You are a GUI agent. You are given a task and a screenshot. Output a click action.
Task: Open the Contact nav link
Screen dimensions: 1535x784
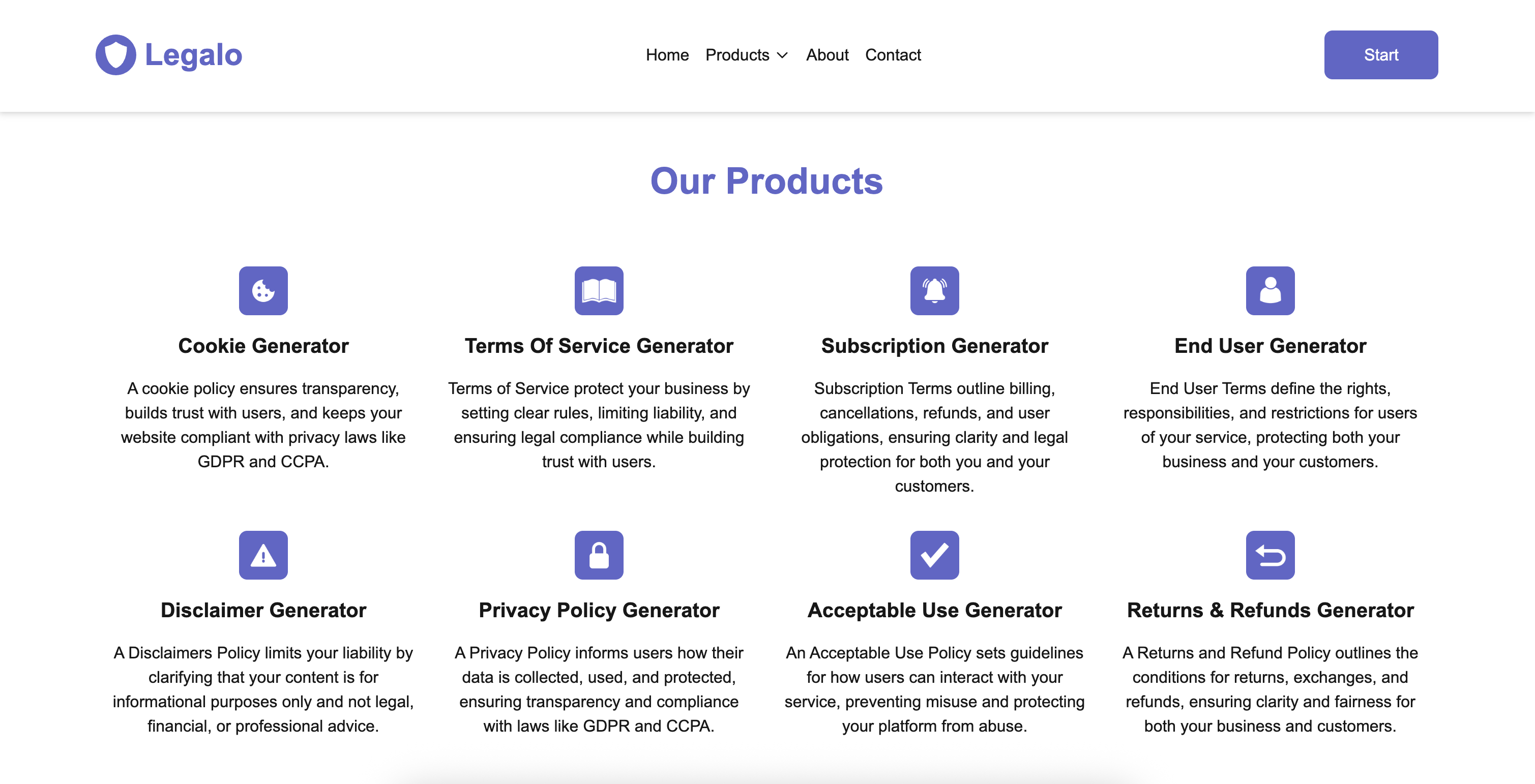coord(893,55)
